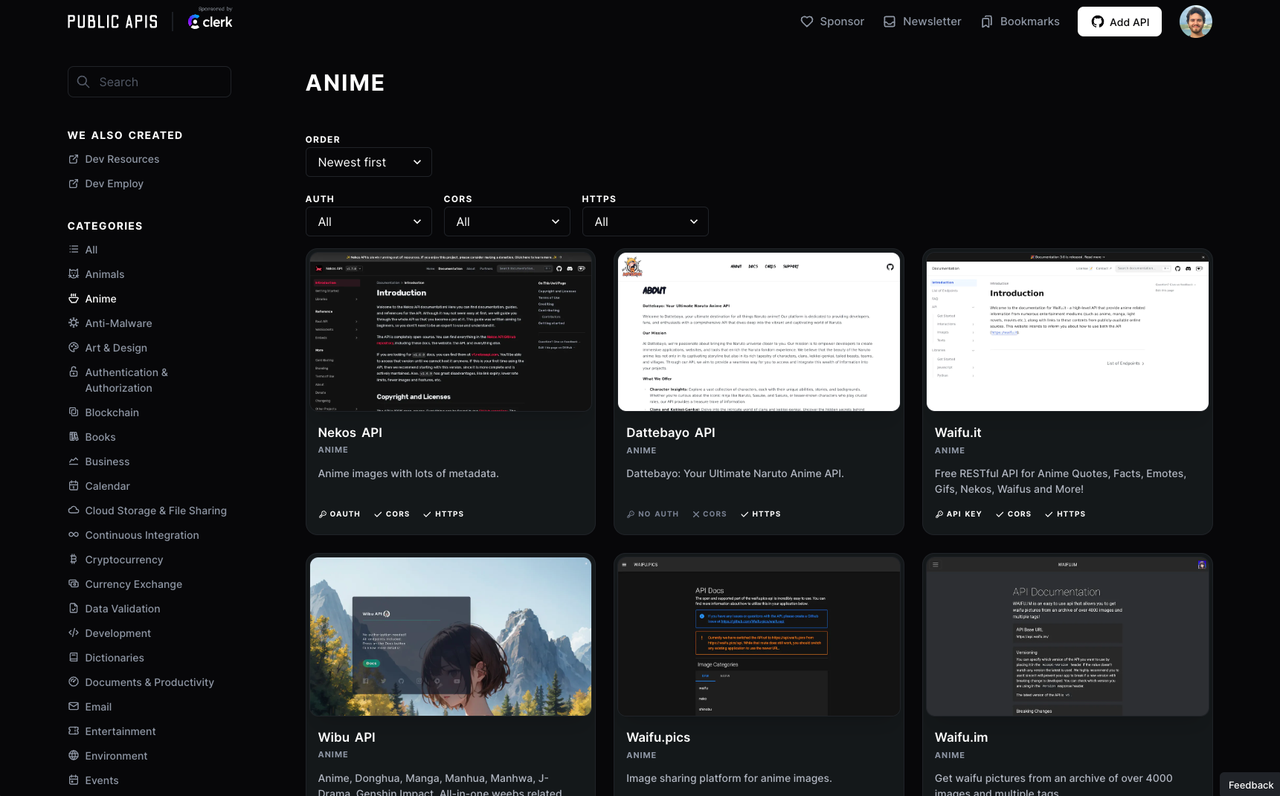Select the Anime category icon
Screen dimensions: 1280x796
[72, 298]
